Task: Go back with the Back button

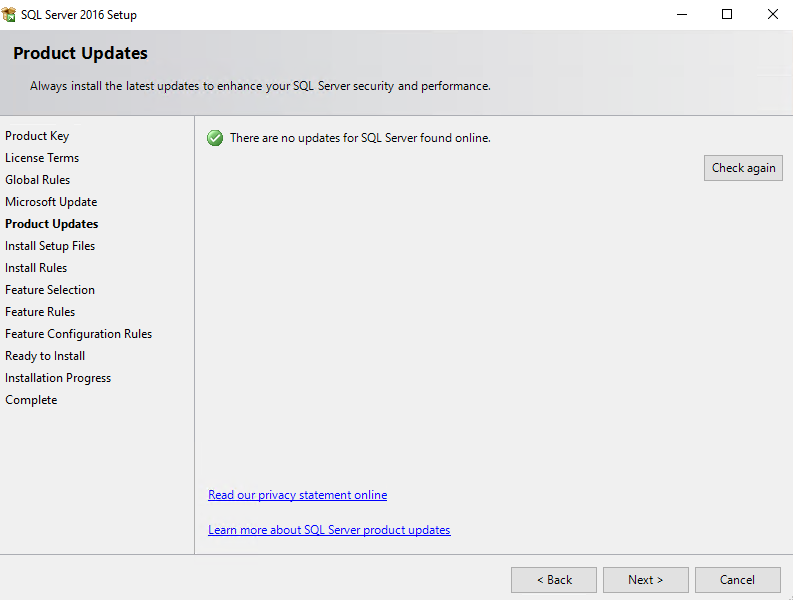Action: (553, 580)
